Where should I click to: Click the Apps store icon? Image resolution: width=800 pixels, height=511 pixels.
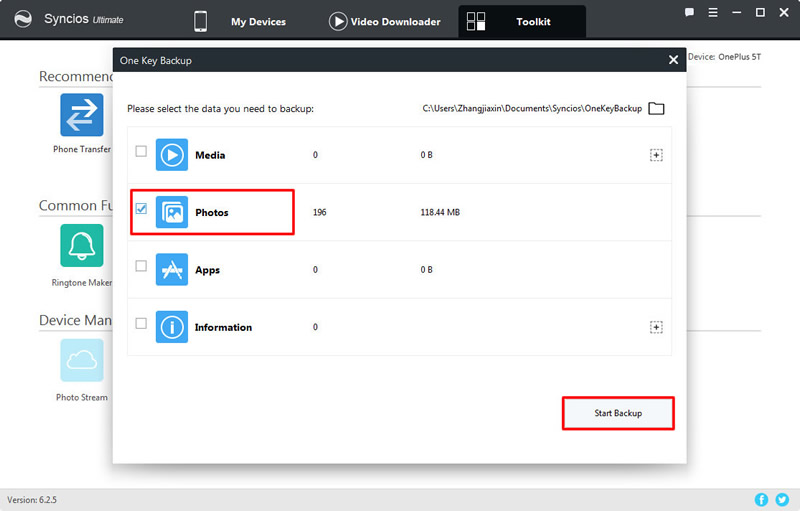[x=171, y=269]
